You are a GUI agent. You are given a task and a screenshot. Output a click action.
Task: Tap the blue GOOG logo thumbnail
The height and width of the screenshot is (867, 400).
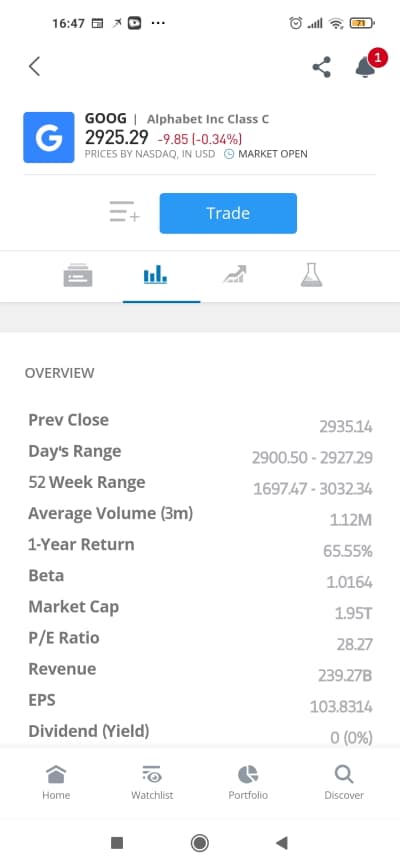pyautogui.click(x=49, y=137)
